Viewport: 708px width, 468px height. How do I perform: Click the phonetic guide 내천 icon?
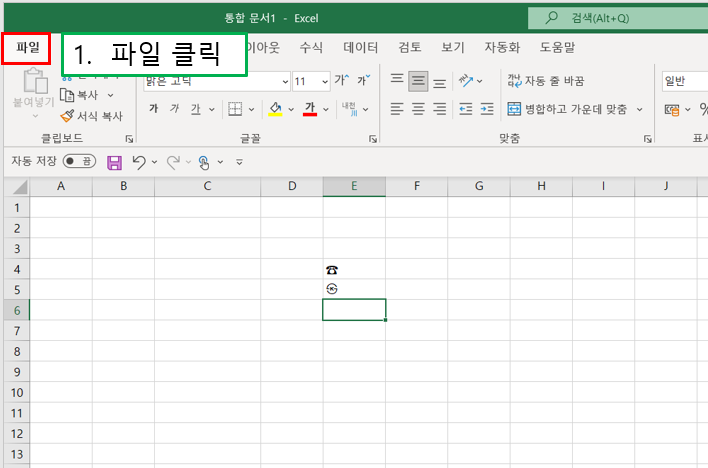pyautogui.click(x=349, y=109)
